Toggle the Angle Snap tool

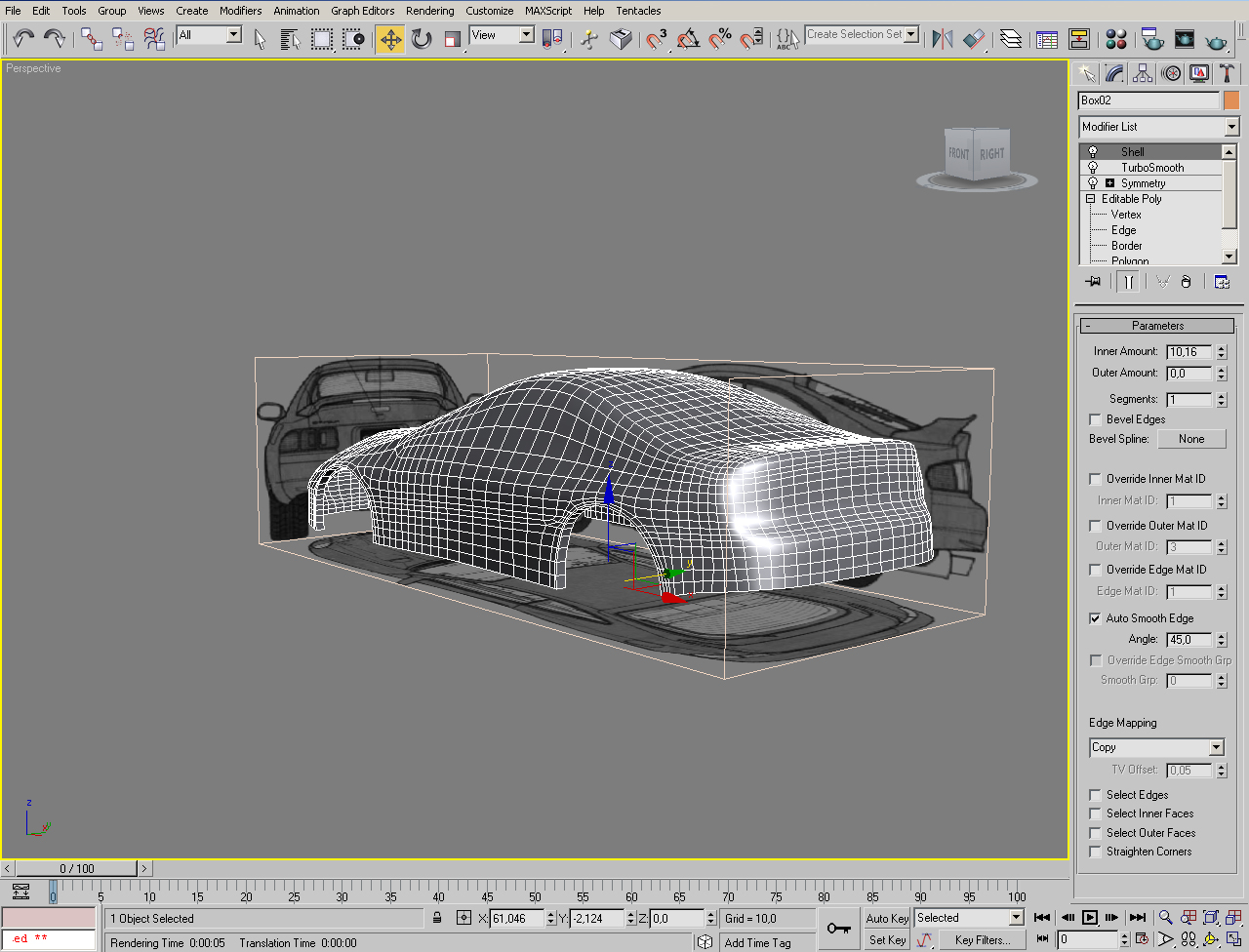click(x=689, y=39)
